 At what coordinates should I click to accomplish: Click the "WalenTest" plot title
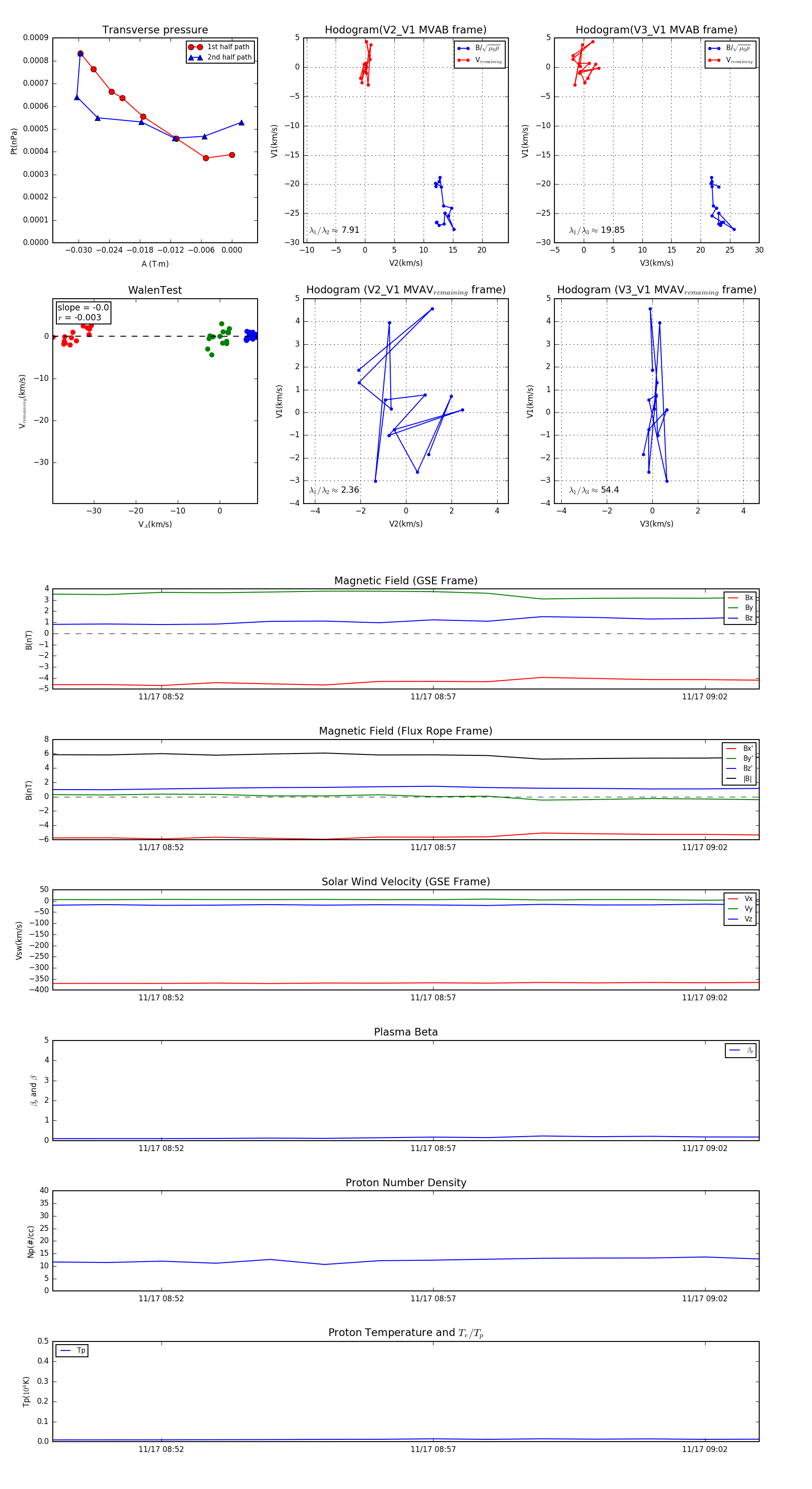pyautogui.click(x=155, y=290)
